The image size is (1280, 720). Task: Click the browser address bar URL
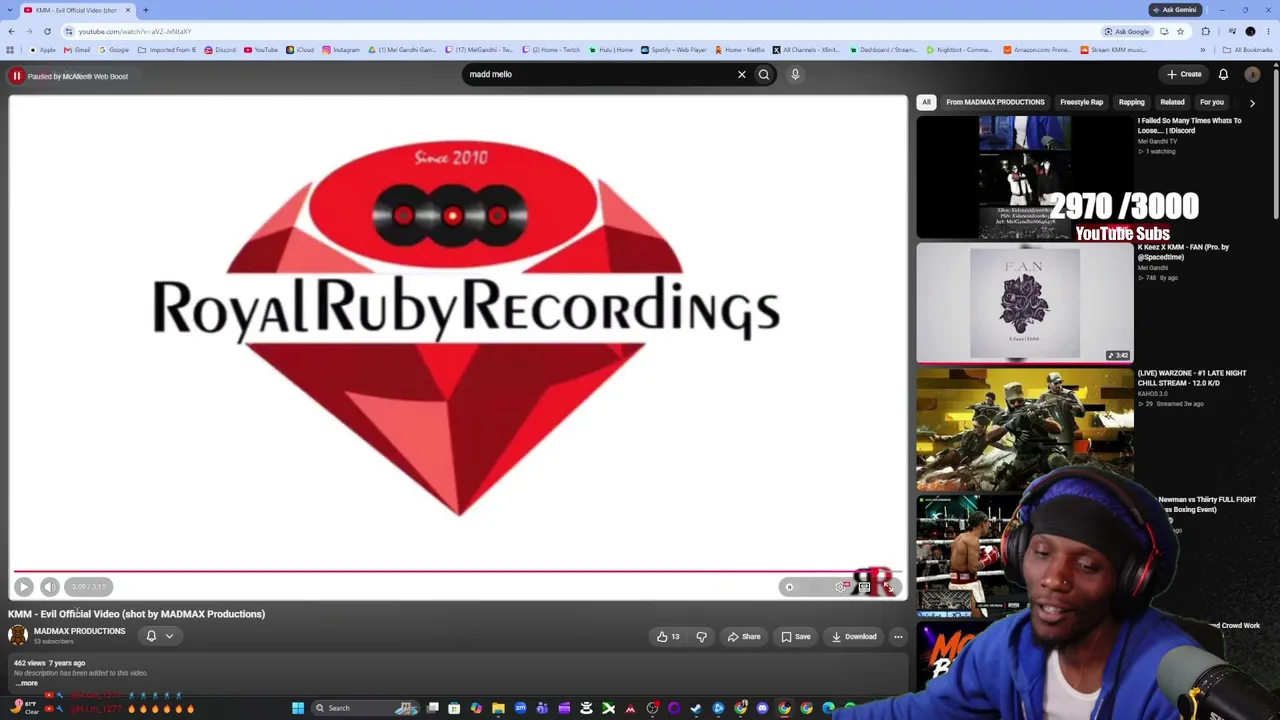pyautogui.click(x=135, y=31)
